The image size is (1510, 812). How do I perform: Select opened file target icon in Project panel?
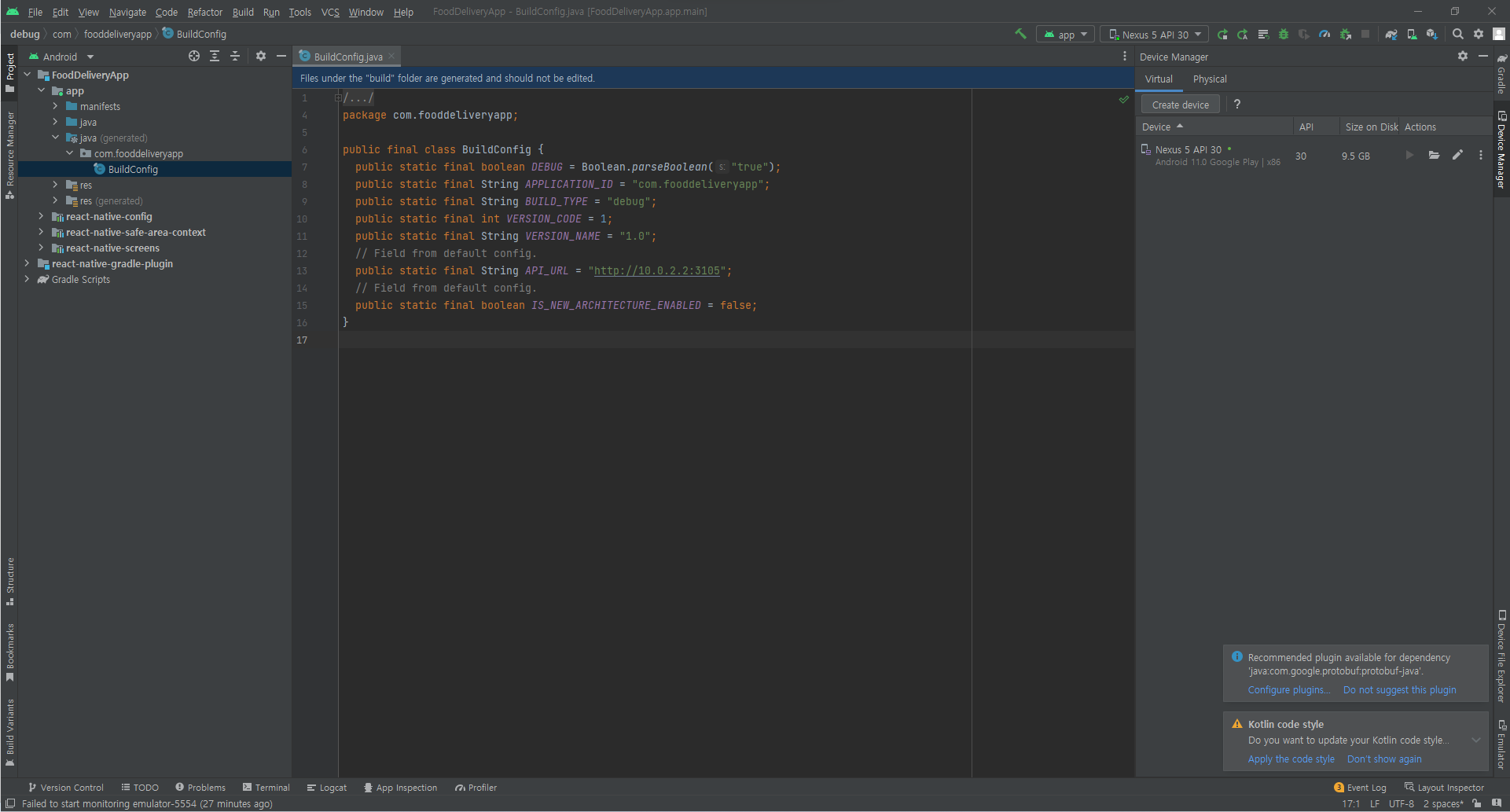point(194,56)
